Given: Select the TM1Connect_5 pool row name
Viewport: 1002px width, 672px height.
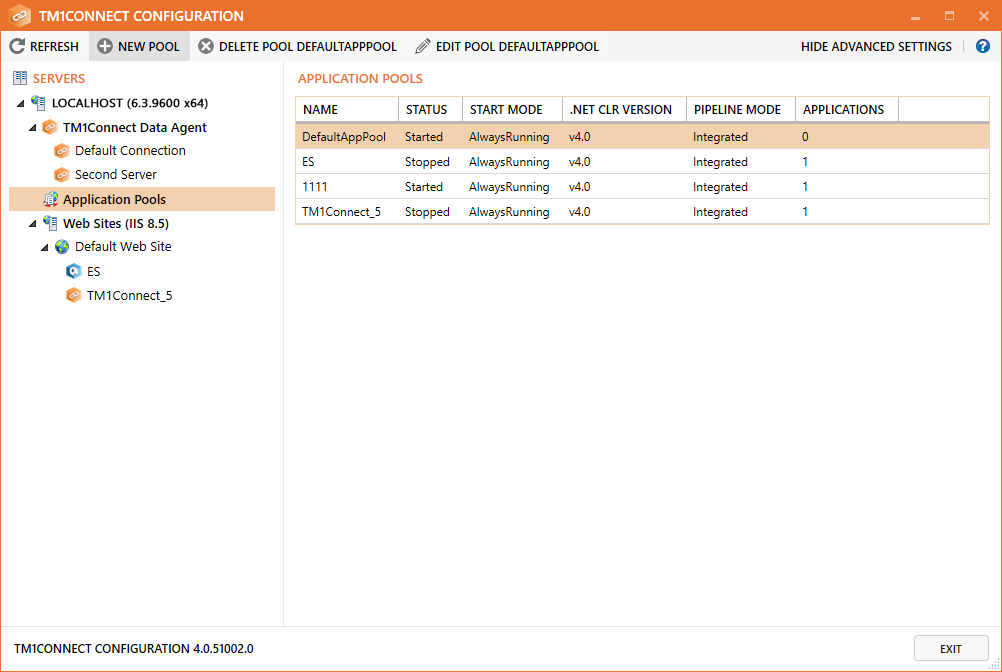Looking at the screenshot, I should pyautogui.click(x=341, y=211).
